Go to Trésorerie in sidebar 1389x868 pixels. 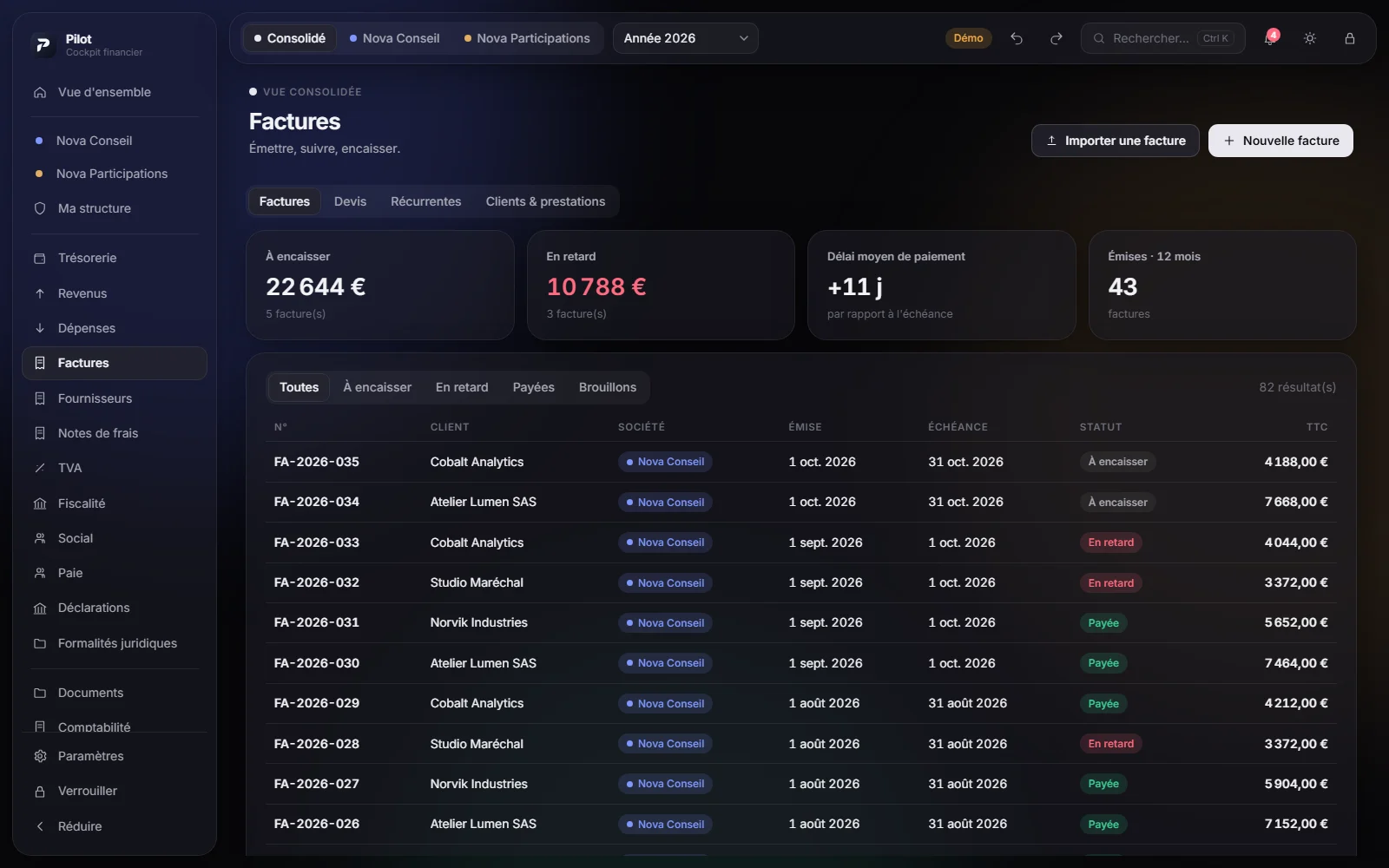coord(115,258)
